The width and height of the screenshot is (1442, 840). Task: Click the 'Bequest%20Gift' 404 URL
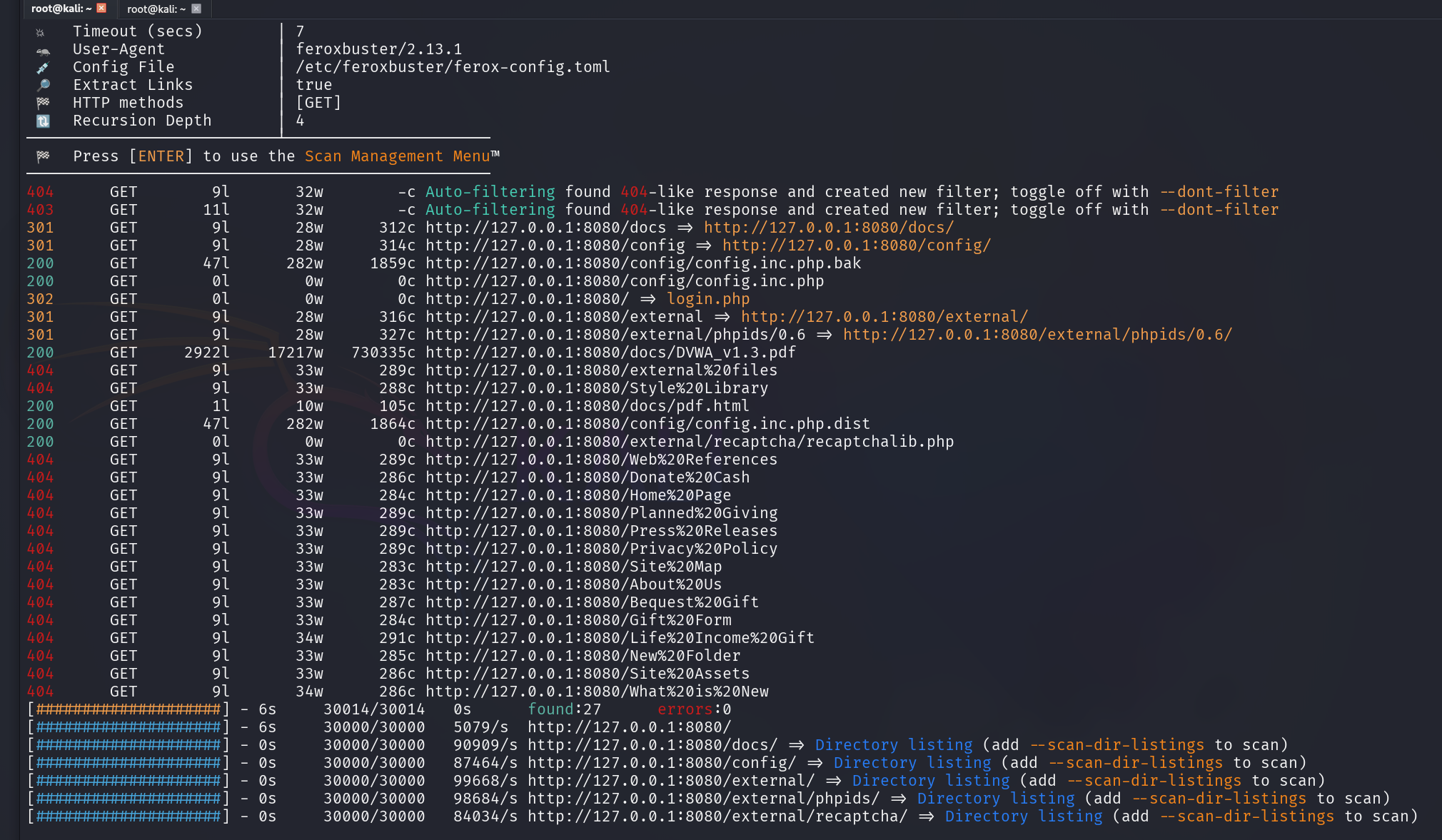pos(592,602)
